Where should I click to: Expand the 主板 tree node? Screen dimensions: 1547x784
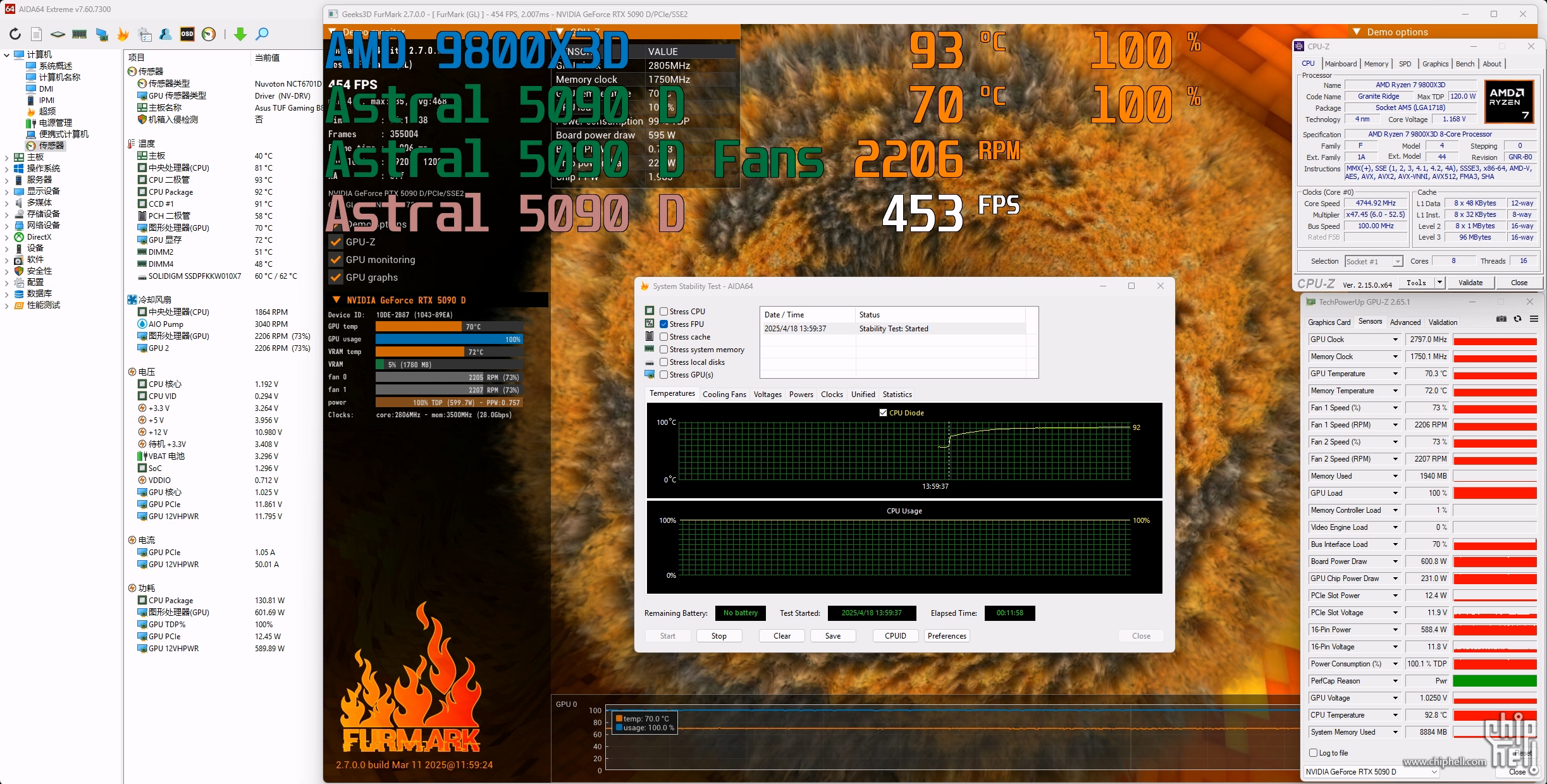[6, 157]
